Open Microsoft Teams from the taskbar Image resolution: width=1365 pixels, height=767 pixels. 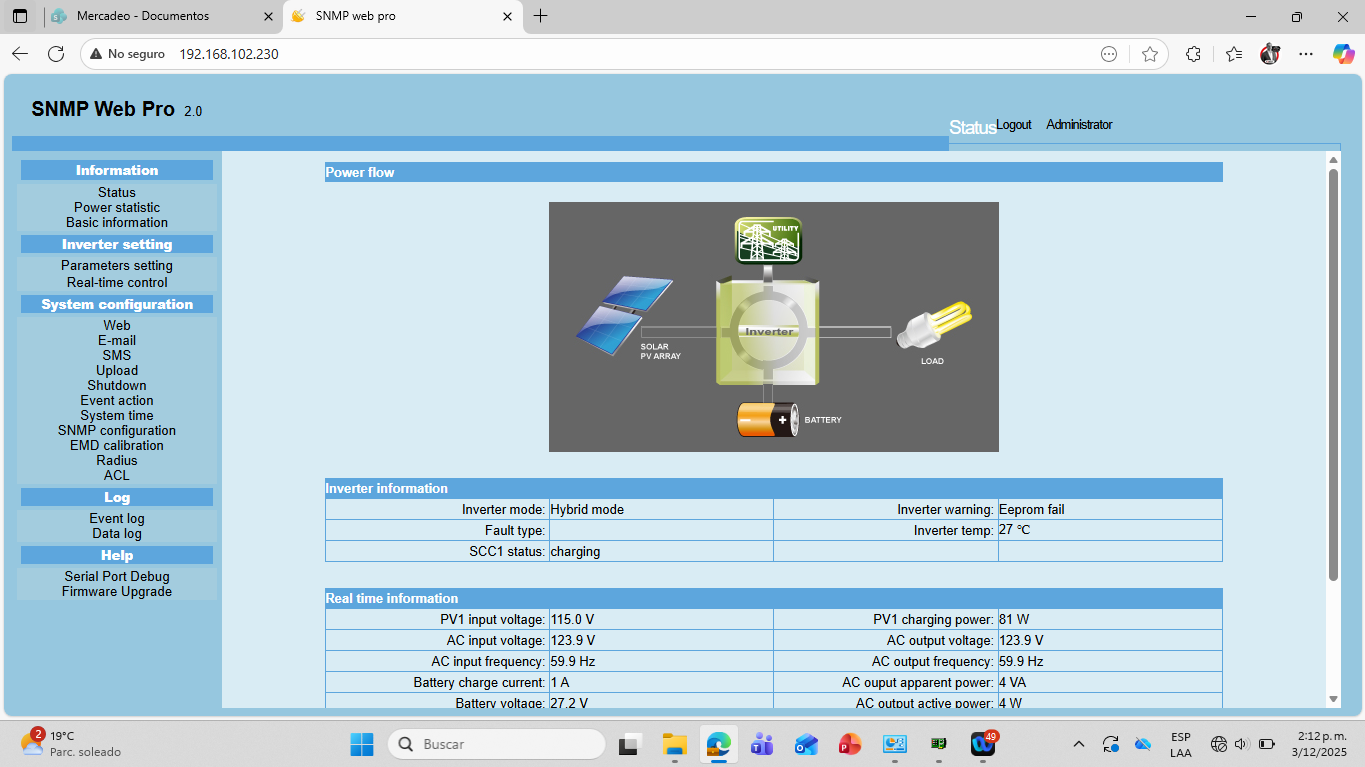pos(762,744)
